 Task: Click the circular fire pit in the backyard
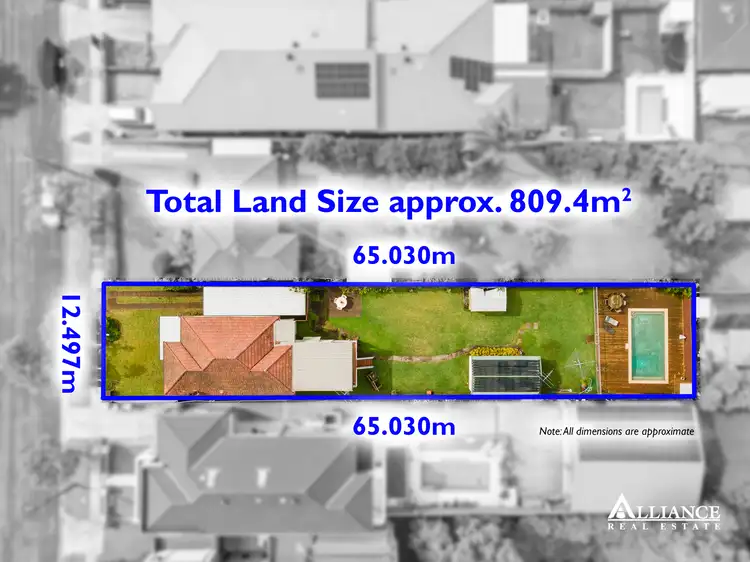(341, 299)
